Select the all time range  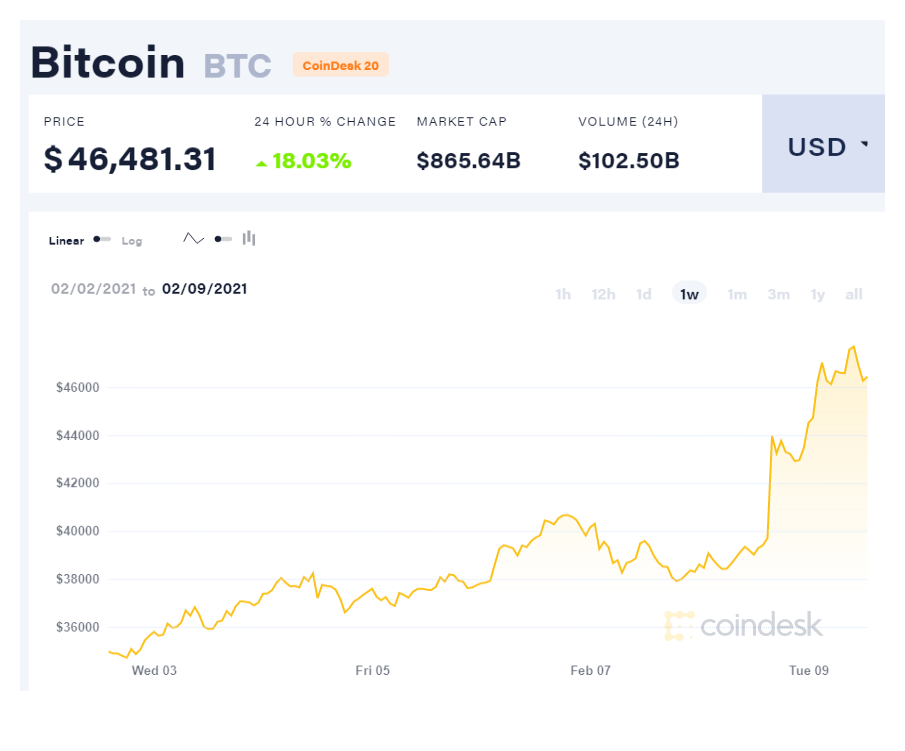pos(853,294)
